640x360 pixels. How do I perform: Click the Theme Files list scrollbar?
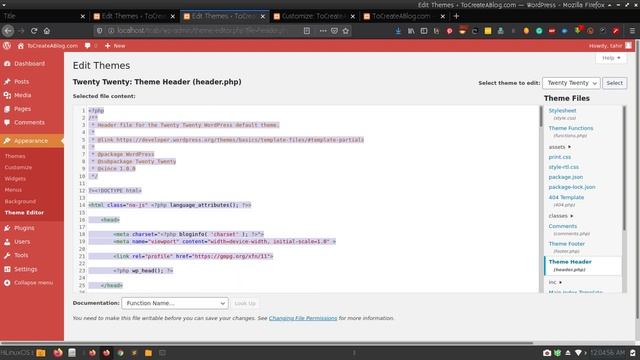pyautogui.click(x=624, y=168)
